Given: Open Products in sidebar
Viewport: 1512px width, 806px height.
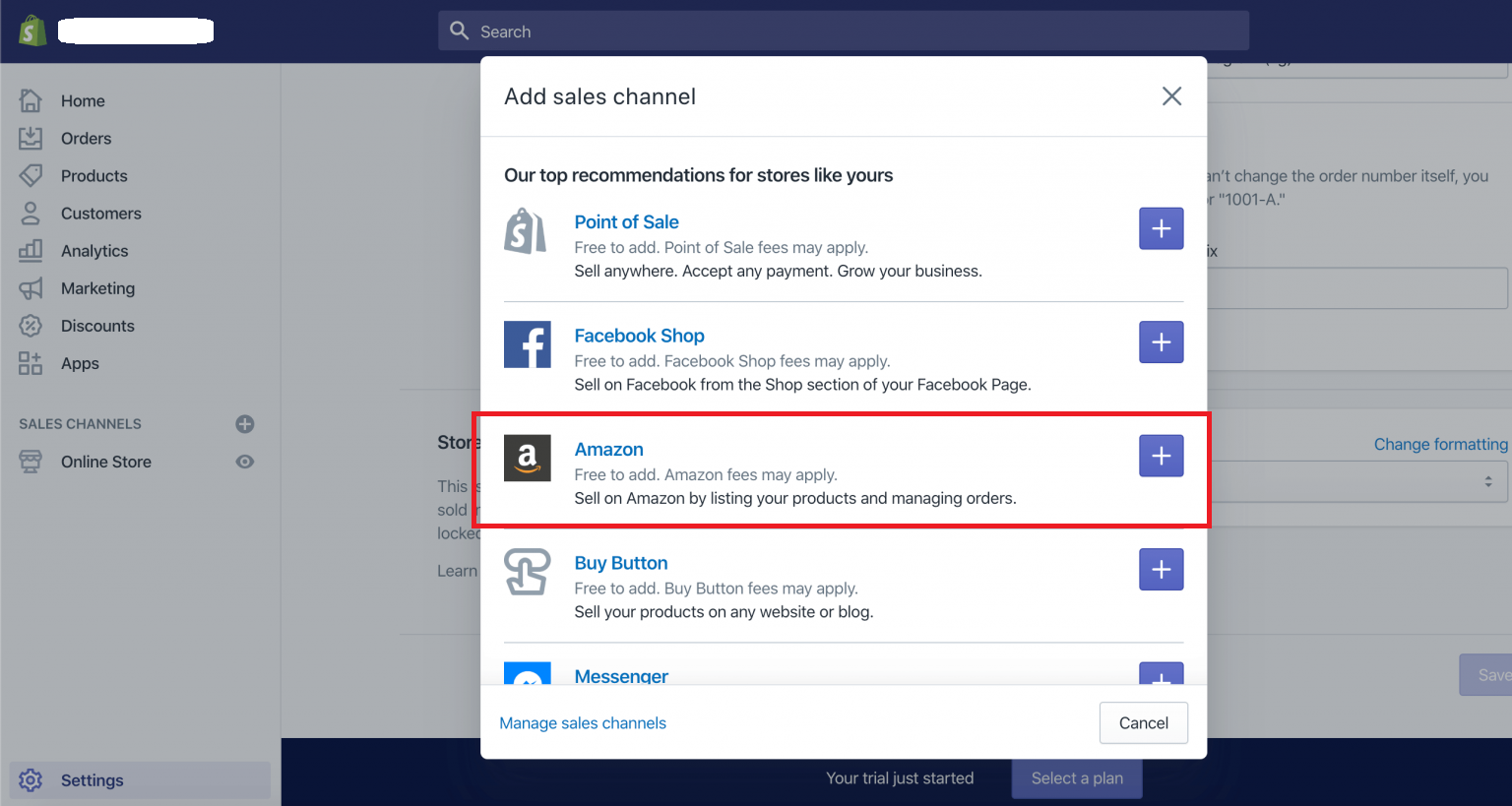Looking at the screenshot, I should (x=94, y=175).
